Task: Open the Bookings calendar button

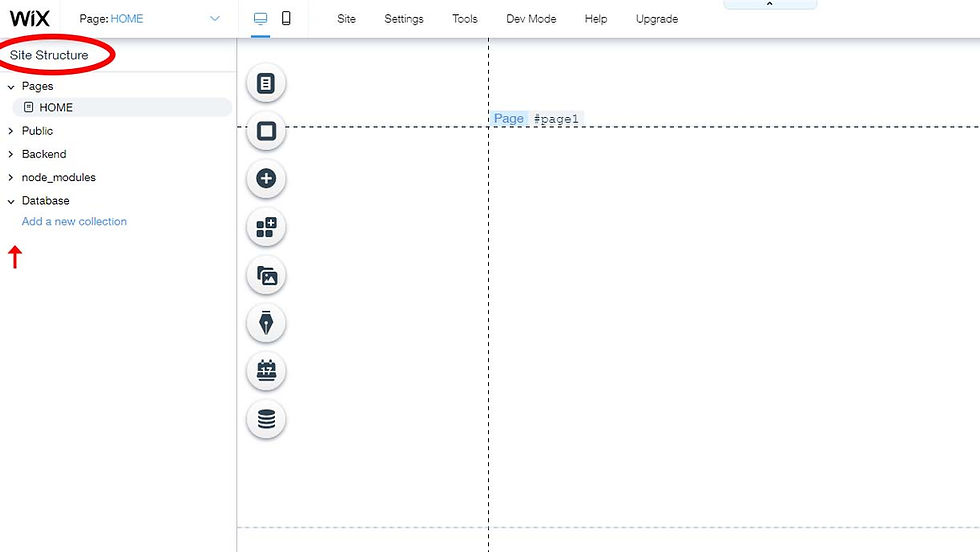Action: tap(266, 371)
